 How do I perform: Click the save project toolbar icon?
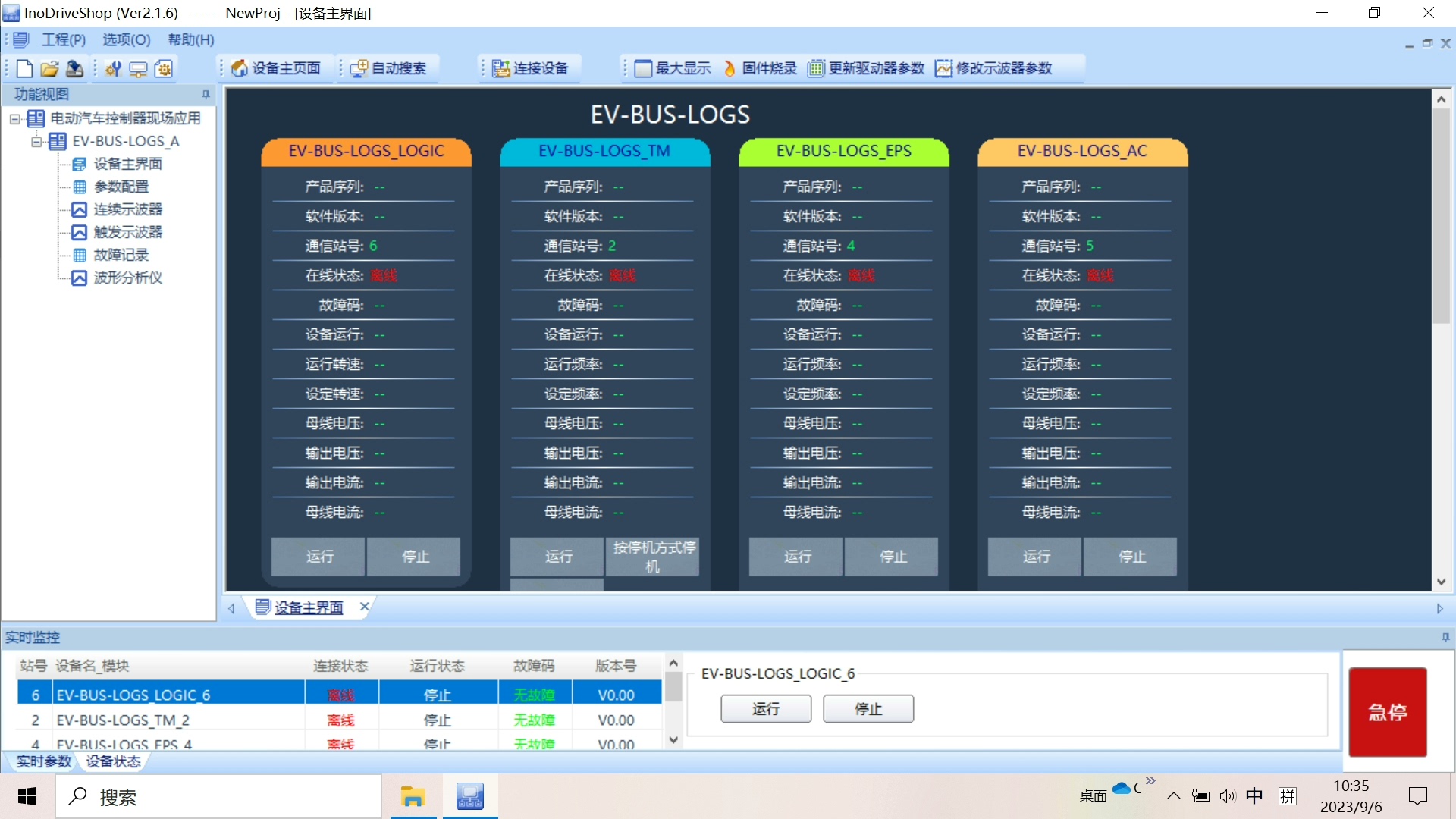(x=74, y=69)
